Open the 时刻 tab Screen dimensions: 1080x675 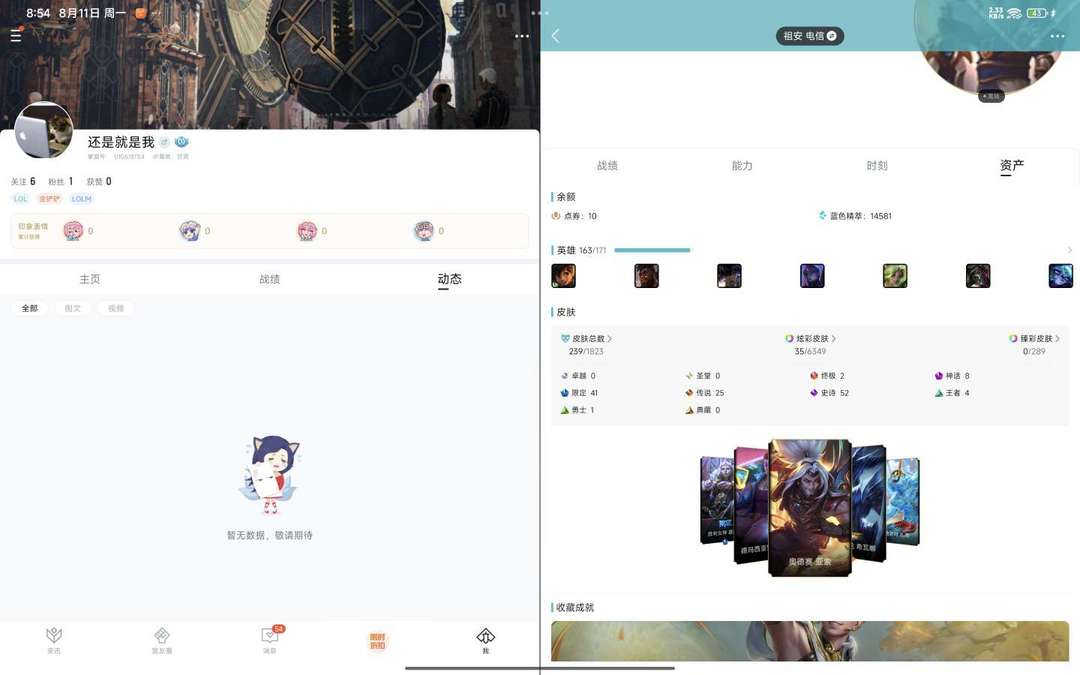(877, 165)
